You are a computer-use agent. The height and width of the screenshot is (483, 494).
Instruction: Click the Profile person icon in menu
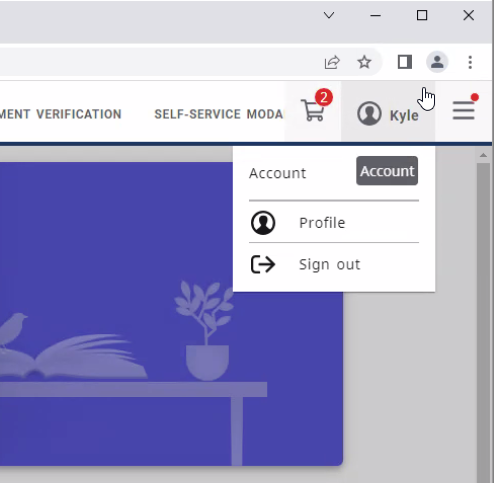tap(263, 223)
